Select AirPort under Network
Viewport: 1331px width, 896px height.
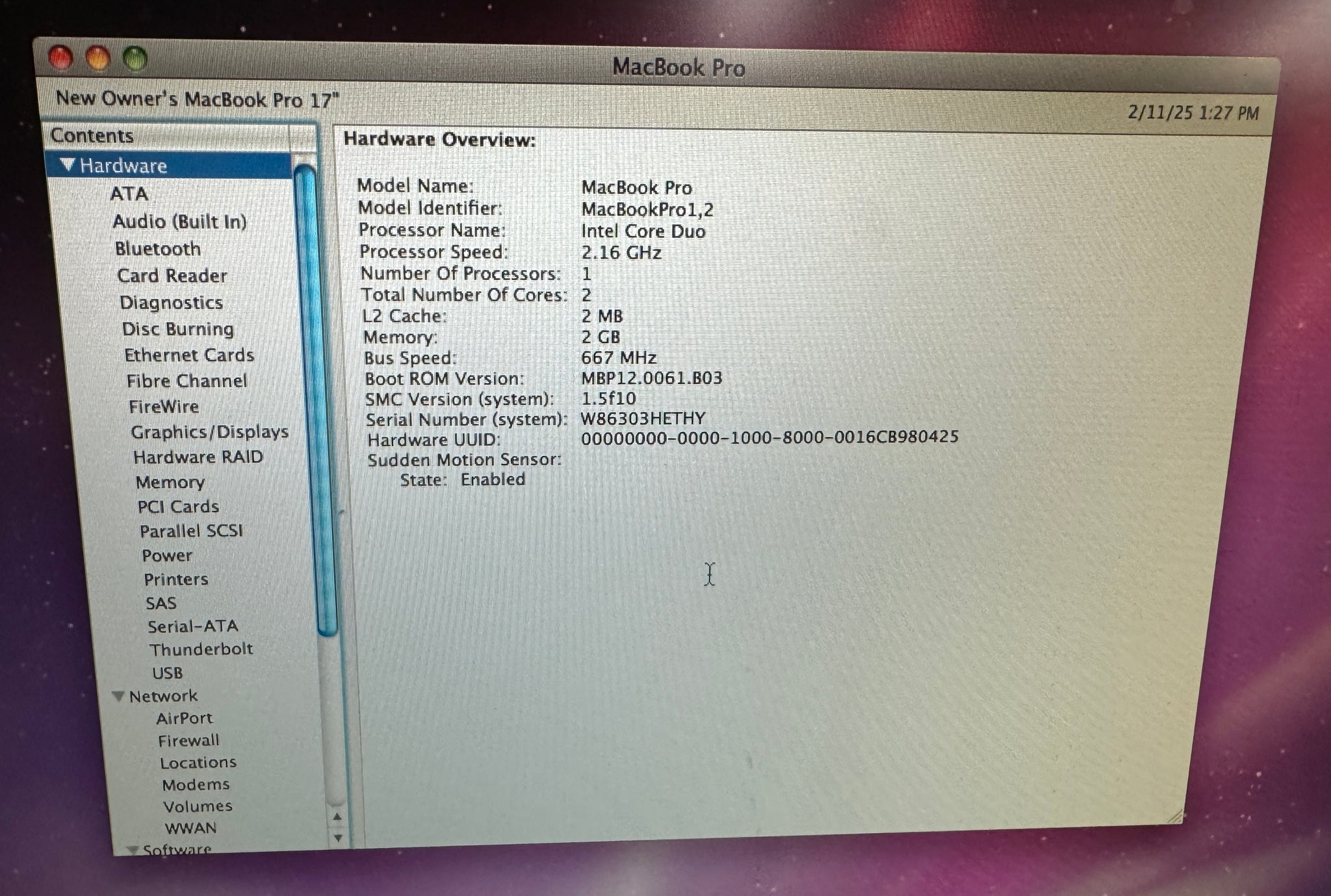[x=185, y=719]
